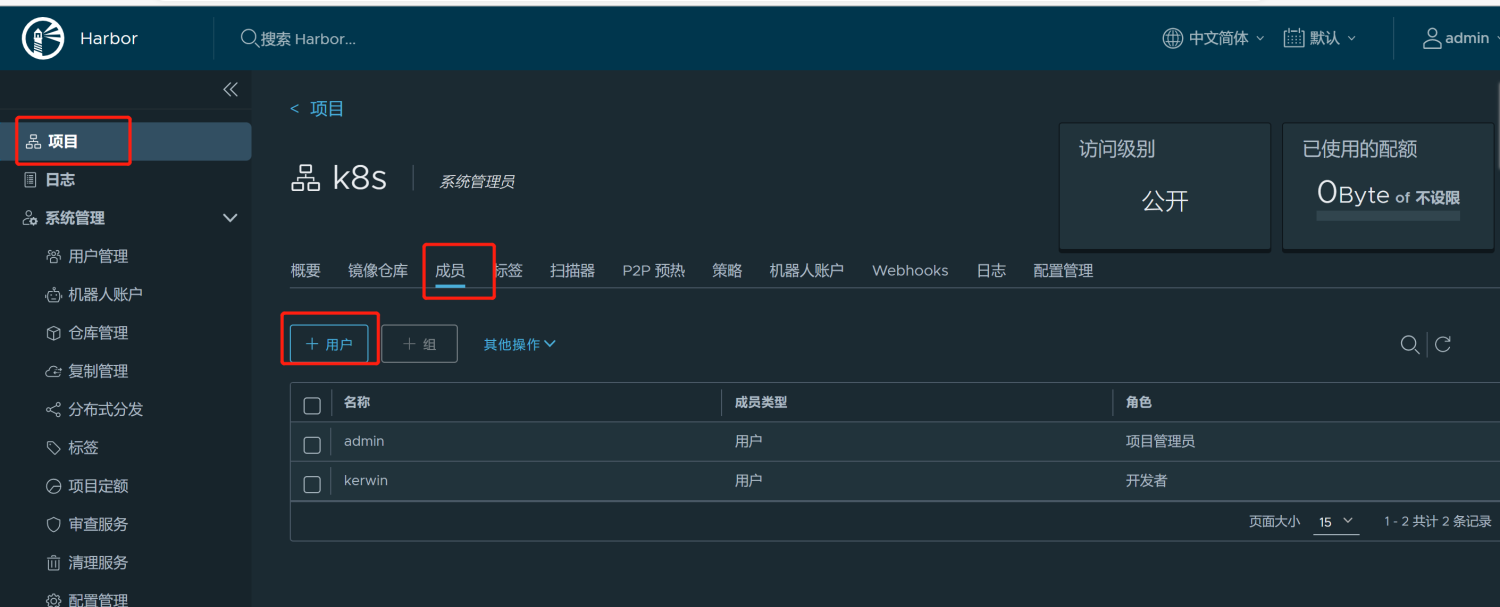Click the search magnifier icon in header

(x=249, y=38)
